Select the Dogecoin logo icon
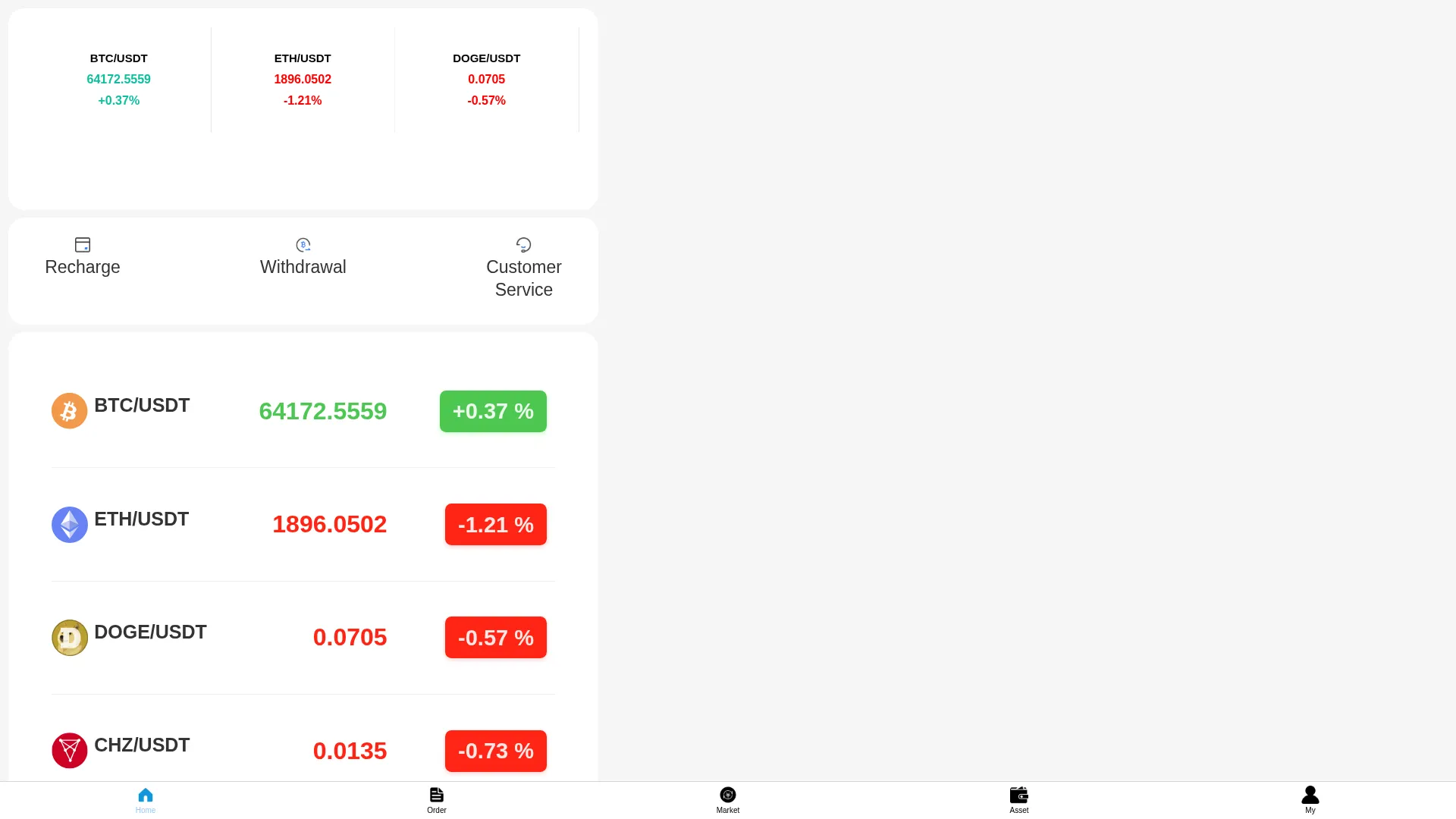The image size is (1456, 819). pyautogui.click(x=69, y=638)
